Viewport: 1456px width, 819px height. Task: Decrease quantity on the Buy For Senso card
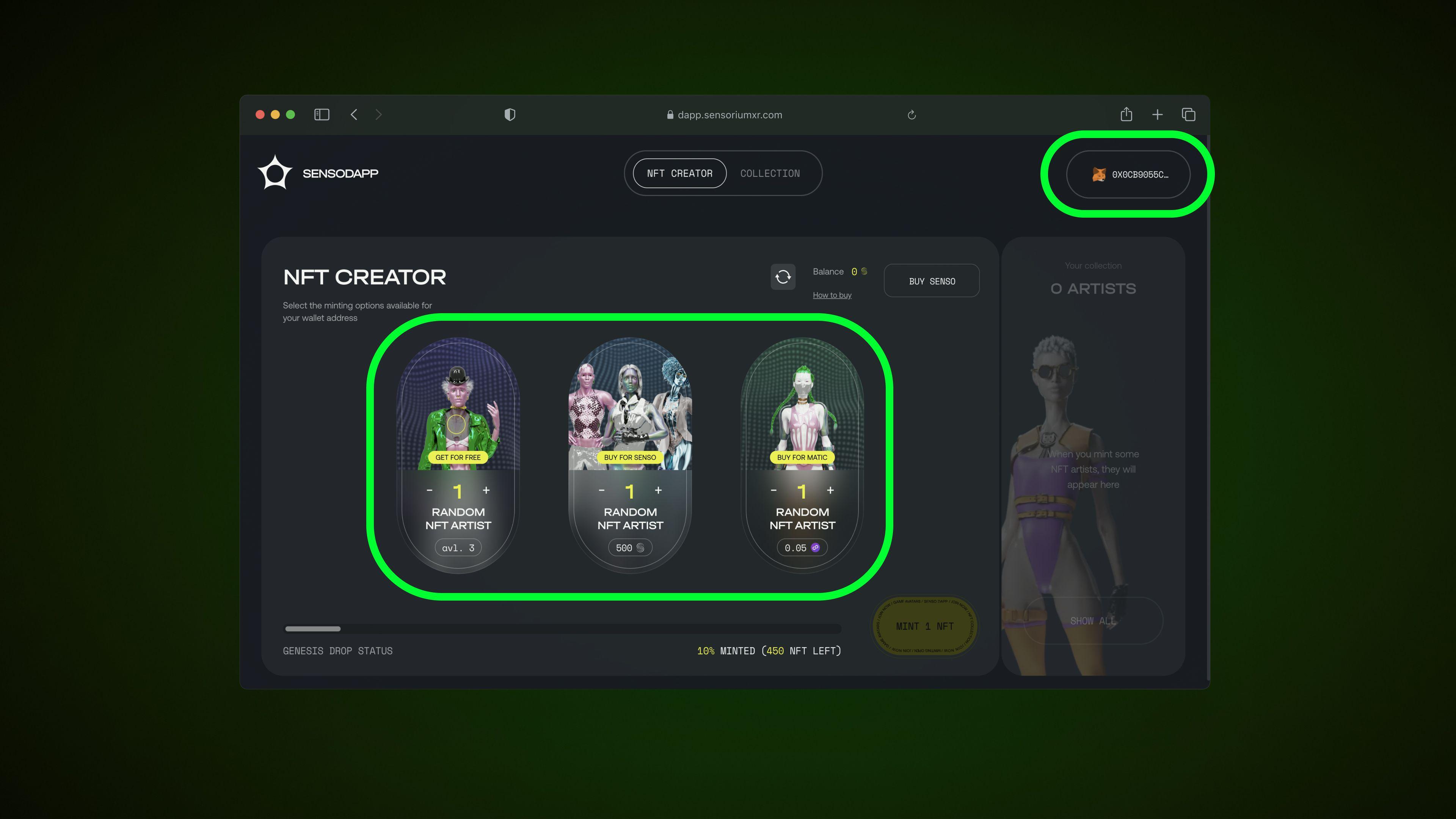click(x=601, y=490)
